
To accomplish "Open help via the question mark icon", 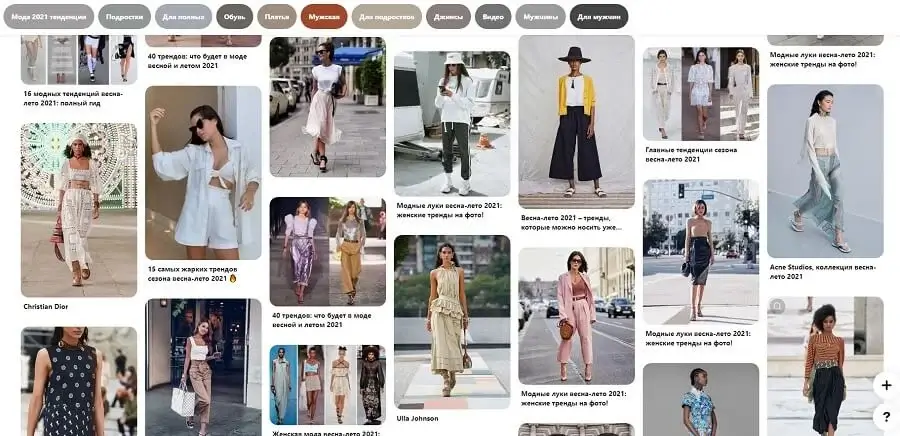I will coord(885,416).
